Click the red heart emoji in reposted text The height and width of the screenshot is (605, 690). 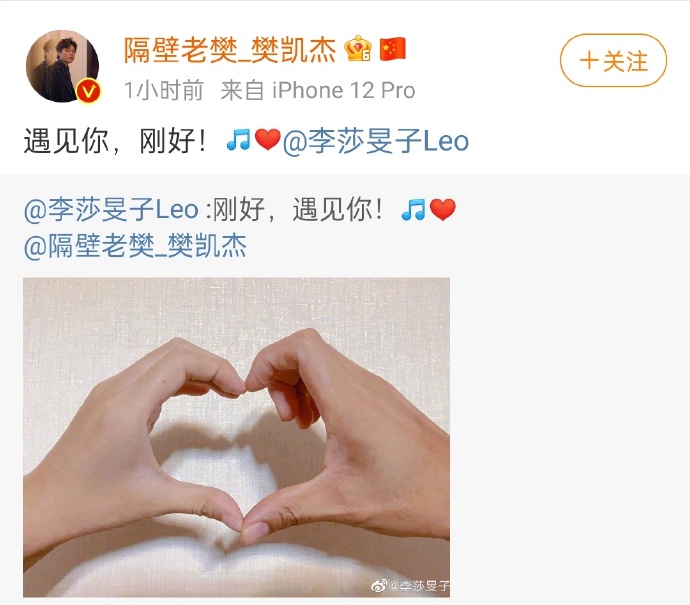[x=443, y=209]
